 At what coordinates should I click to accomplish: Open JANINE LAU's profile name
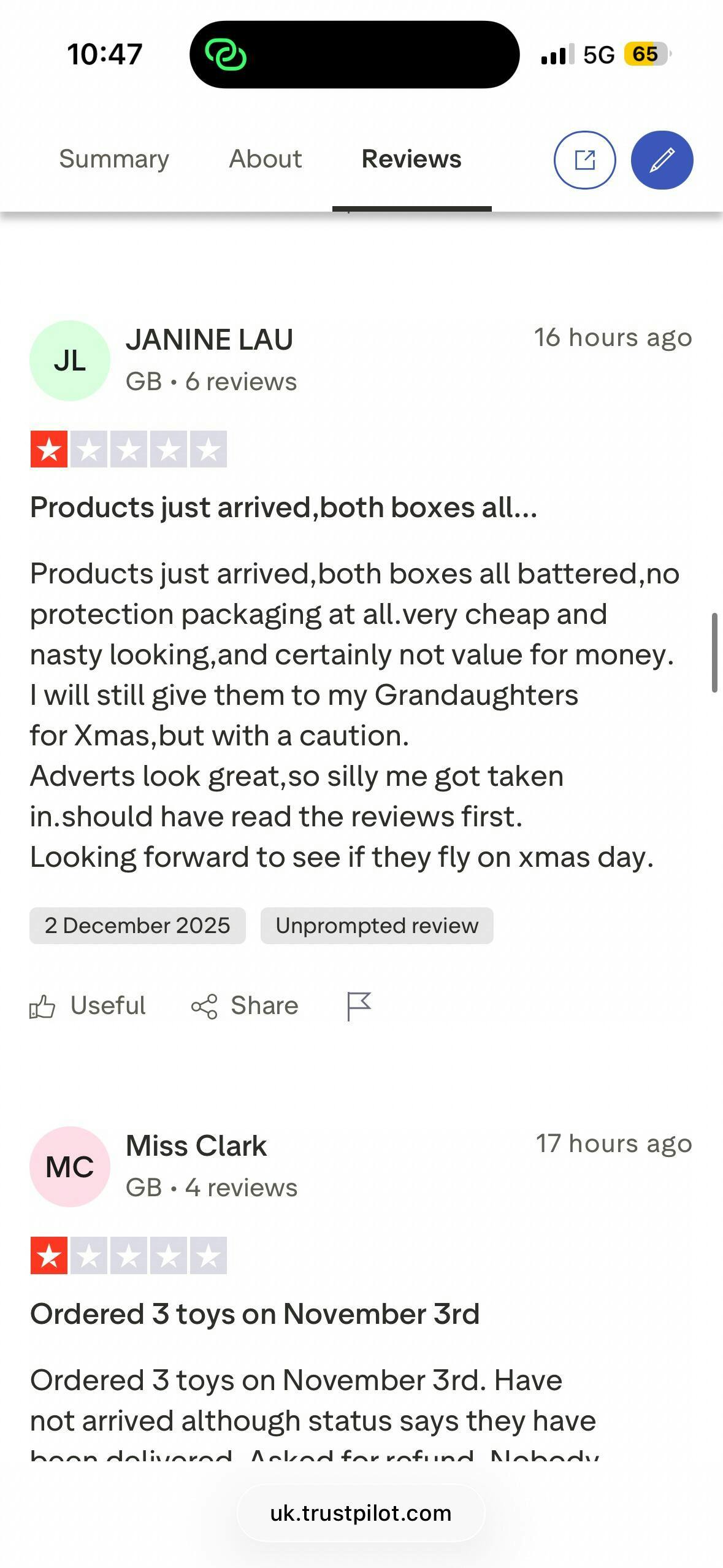point(209,340)
